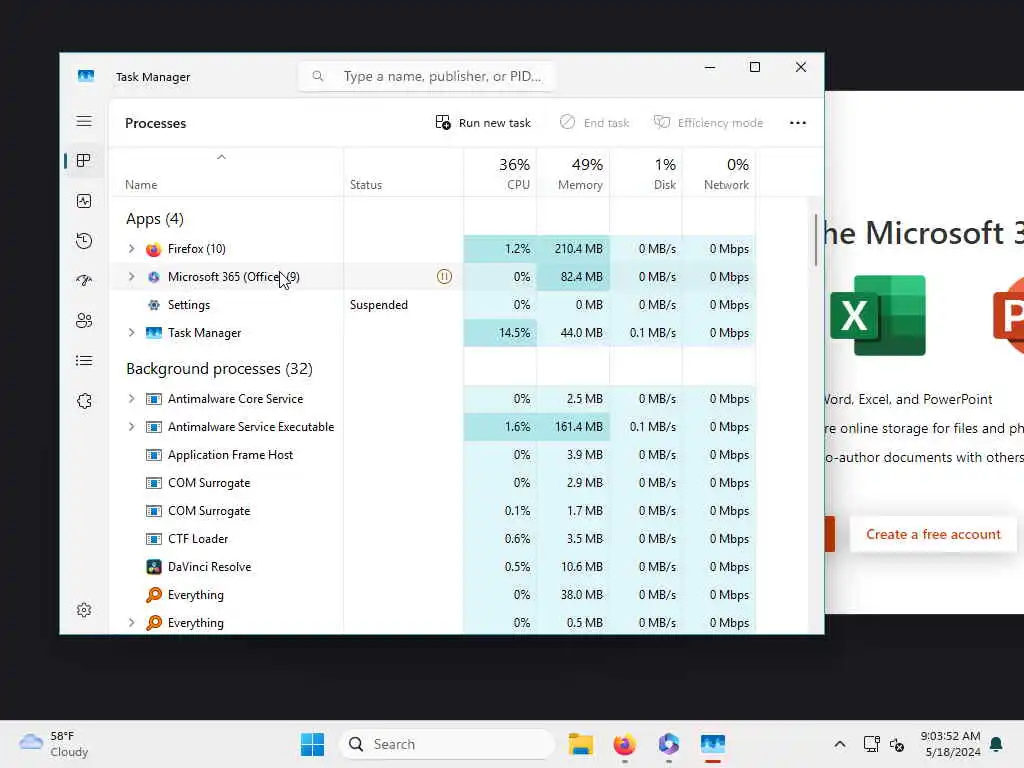The image size is (1024, 768).
Task: Click Create a free account in Microsoft 365 window
Action: (x=933, y=534)
